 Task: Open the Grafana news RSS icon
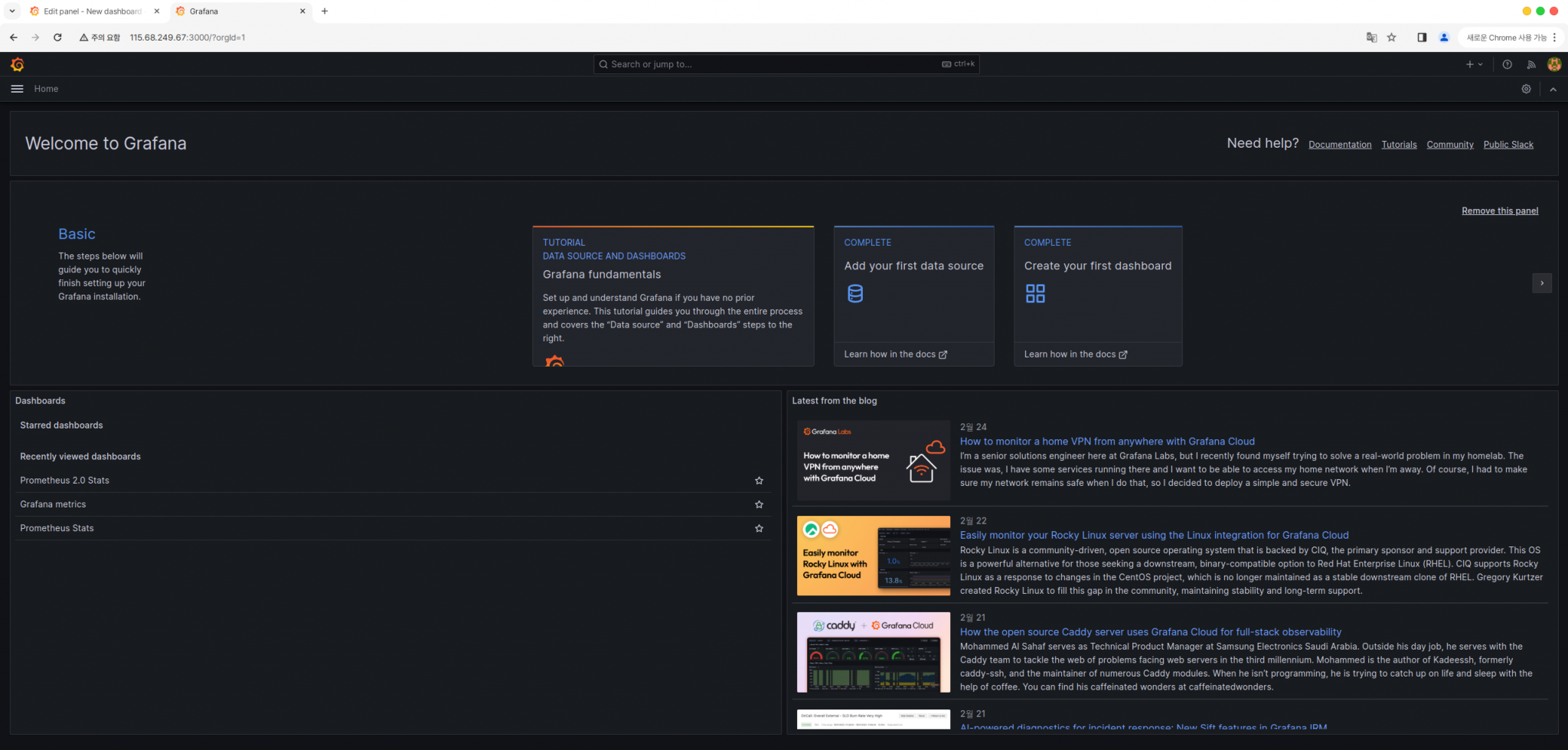[x=1531, y=64]
